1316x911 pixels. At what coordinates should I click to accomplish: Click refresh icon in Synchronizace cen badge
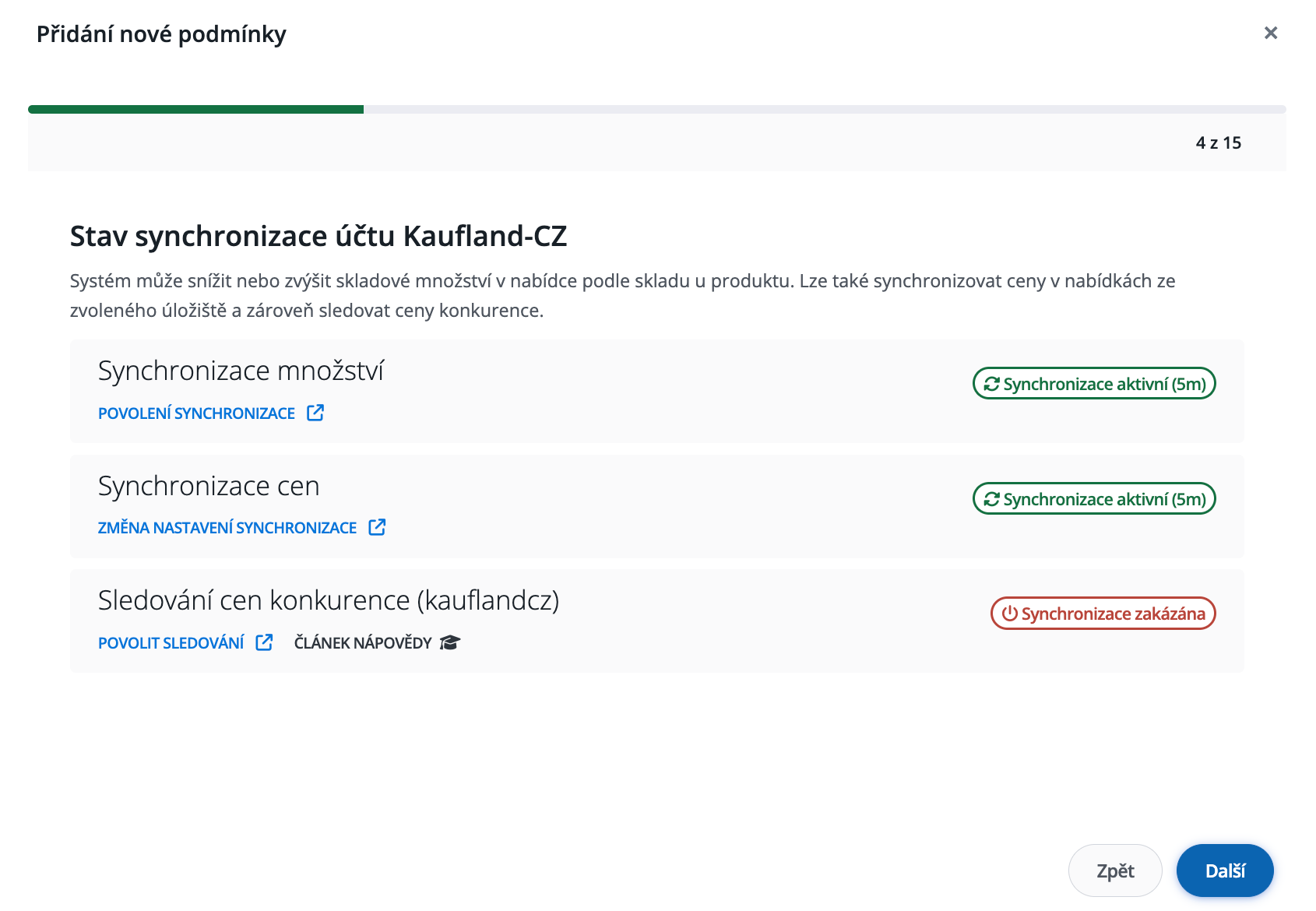(x=991, y=499)
